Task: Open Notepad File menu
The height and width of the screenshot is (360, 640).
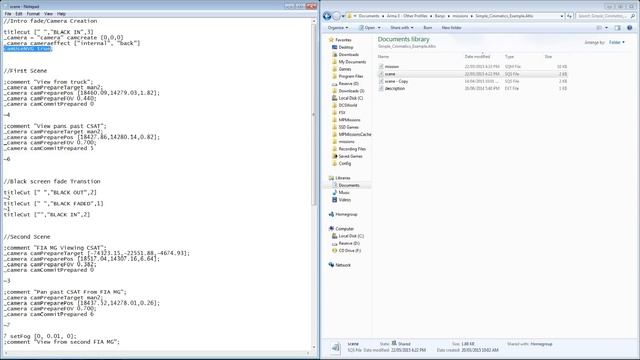Action: pyautogui.click(x=8, y=14)
